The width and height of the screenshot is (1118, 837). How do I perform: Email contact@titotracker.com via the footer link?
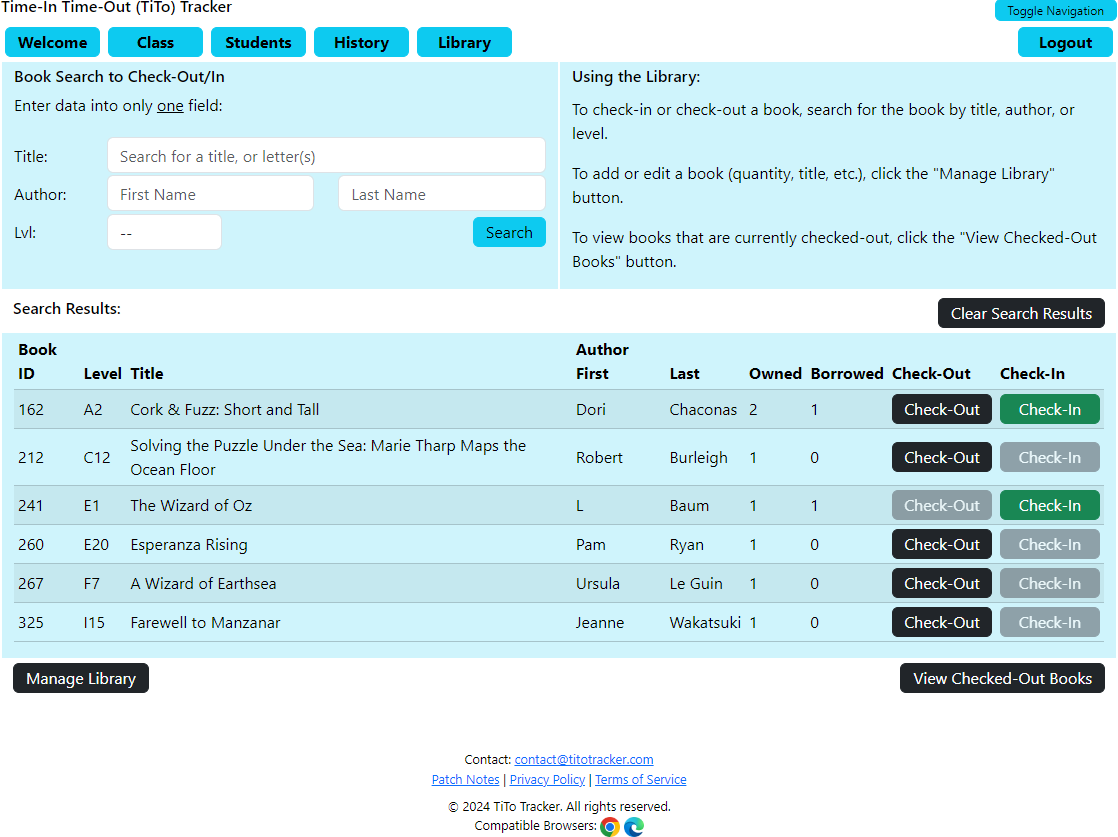(x=584, y=759)
